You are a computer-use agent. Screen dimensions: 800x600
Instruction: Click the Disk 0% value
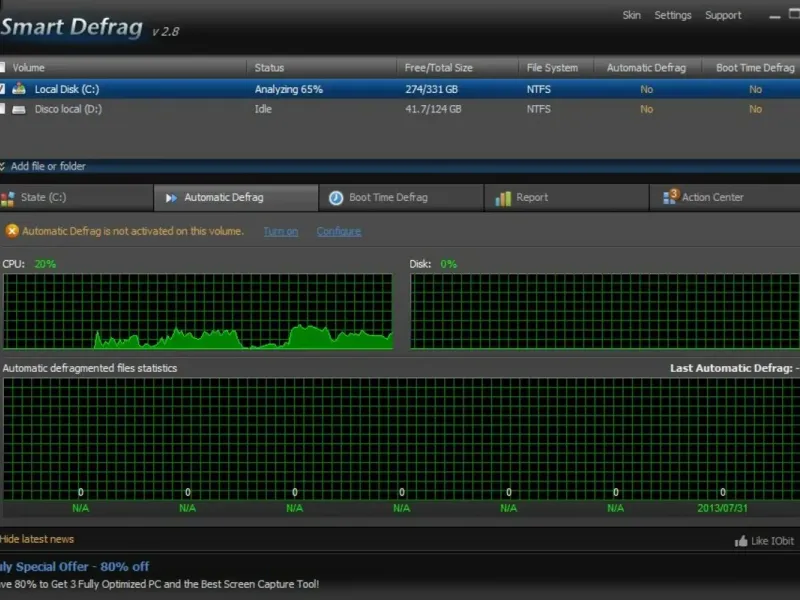tap(448, 264)
